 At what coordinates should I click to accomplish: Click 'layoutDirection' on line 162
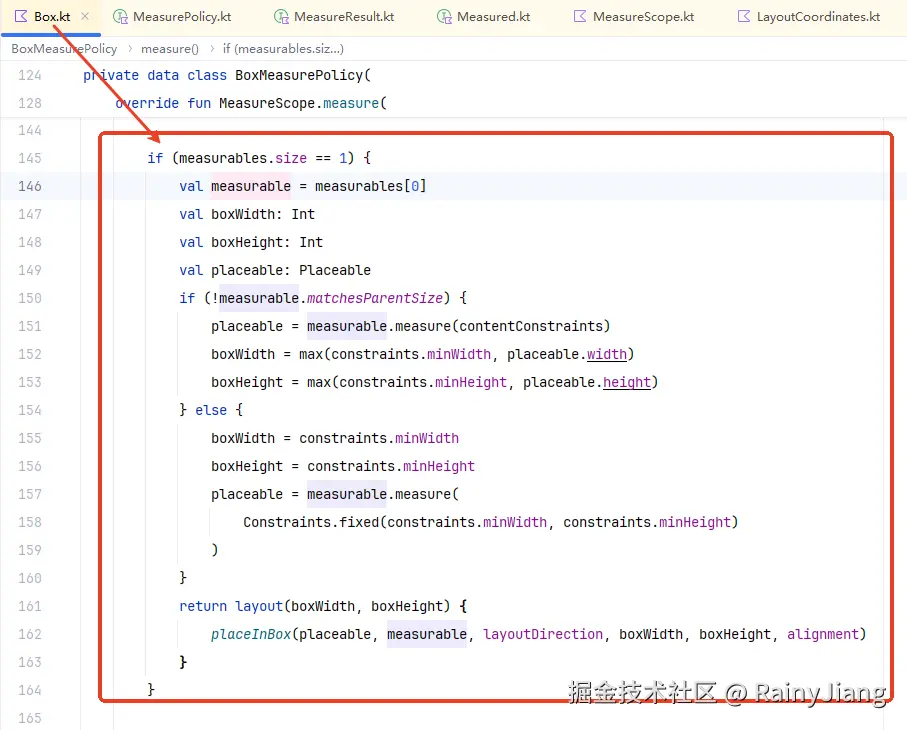click(543, 634)
